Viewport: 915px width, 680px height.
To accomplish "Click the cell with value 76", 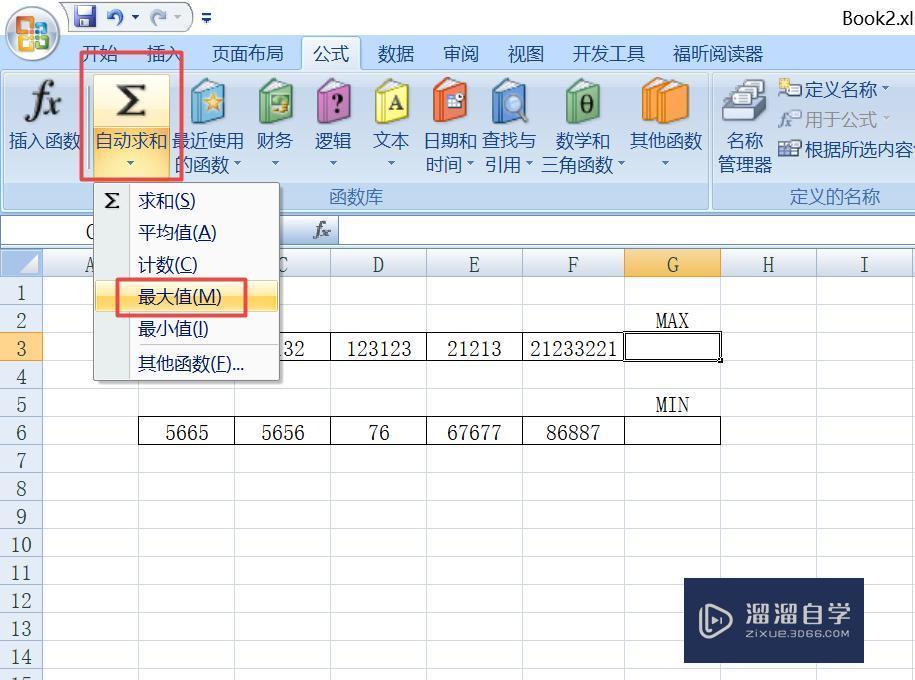I will click(378, 433).
